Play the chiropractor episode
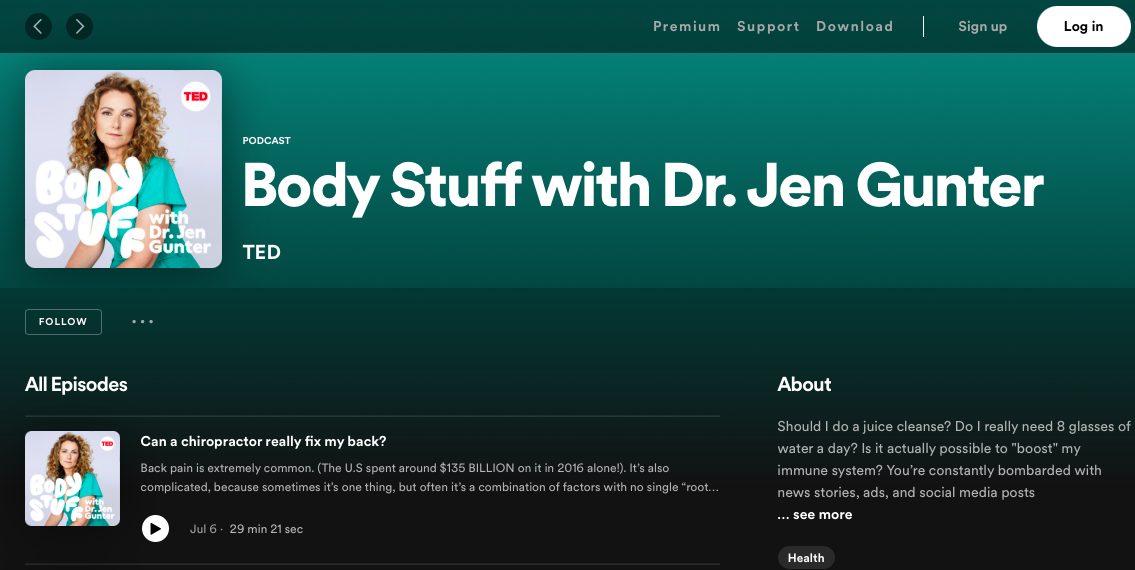The height and width of the screenshot is (570, 1135). [x=155, y=529]
